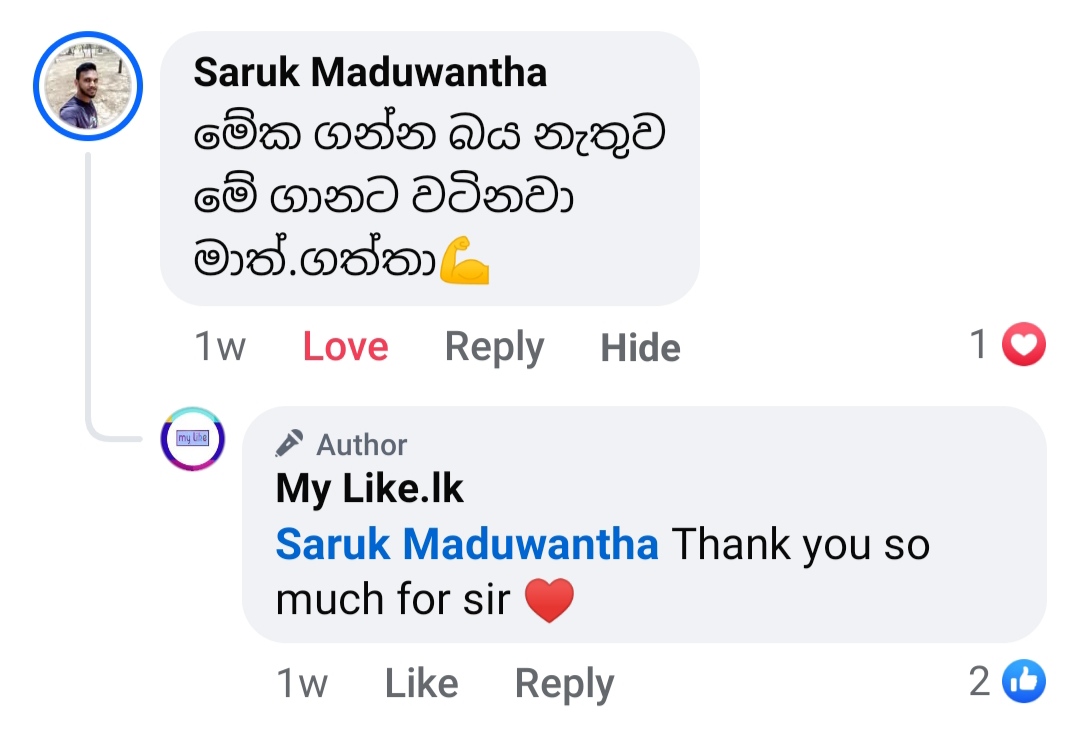Reply to Saruk Maduwantha's comment
This screenshot has height=743, width=1080.
tap(494, 347)
